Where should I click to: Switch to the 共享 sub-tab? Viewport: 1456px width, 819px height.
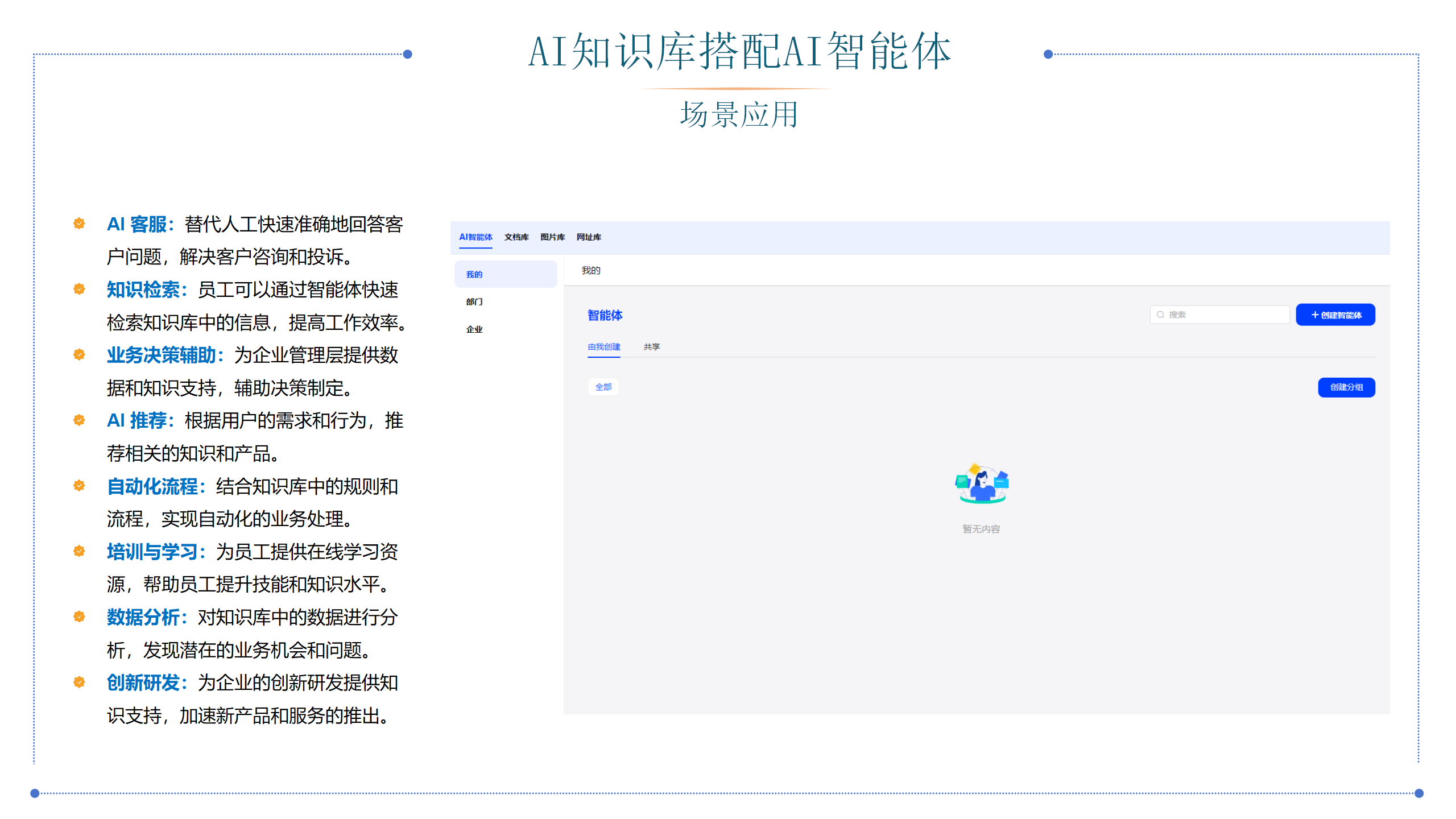[x=652, y=346]
